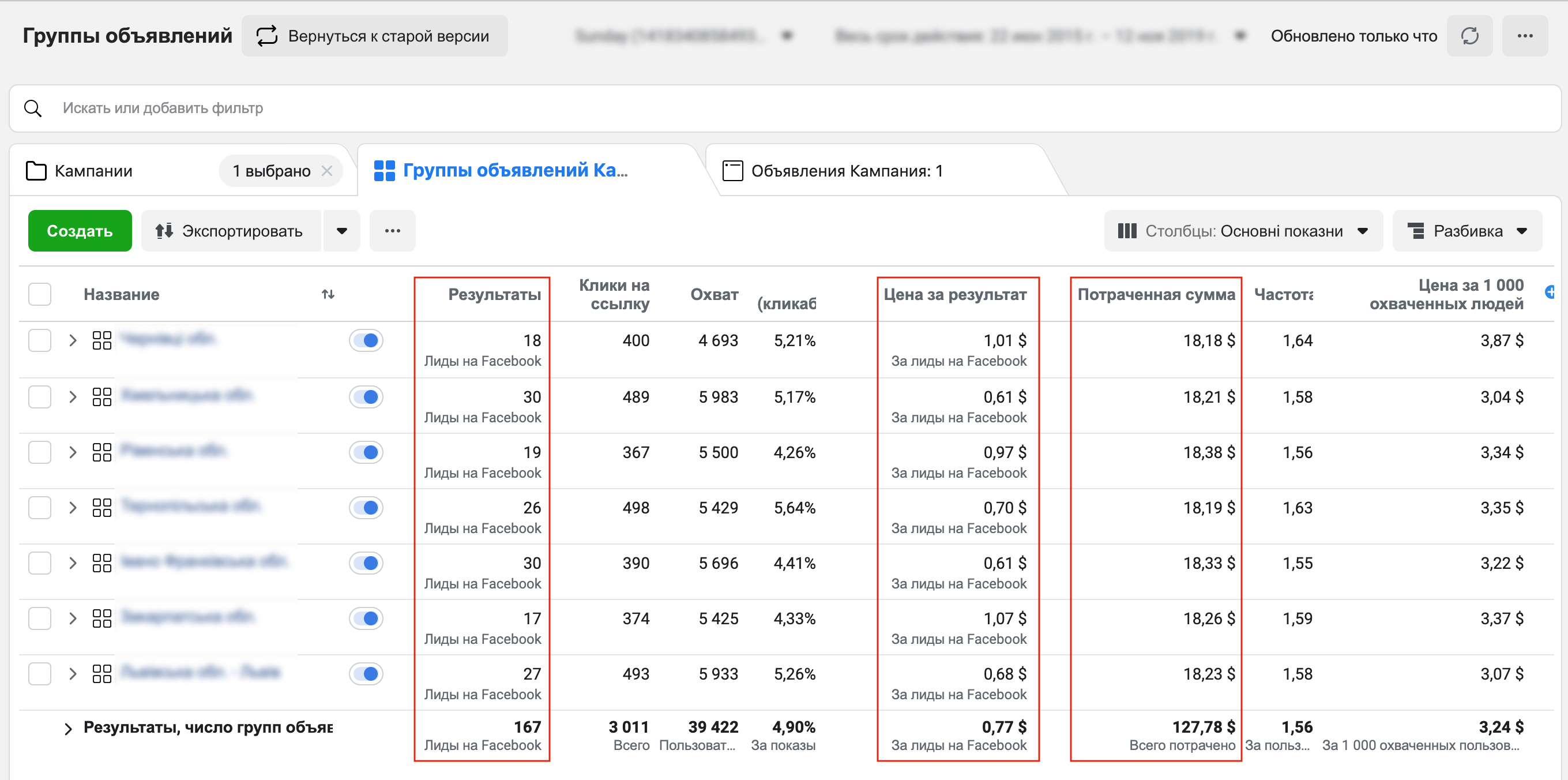The width and height of the screenshot is (1568, 780).
Task: Click the search magnifier icon
Action: (x=33, y=108)
